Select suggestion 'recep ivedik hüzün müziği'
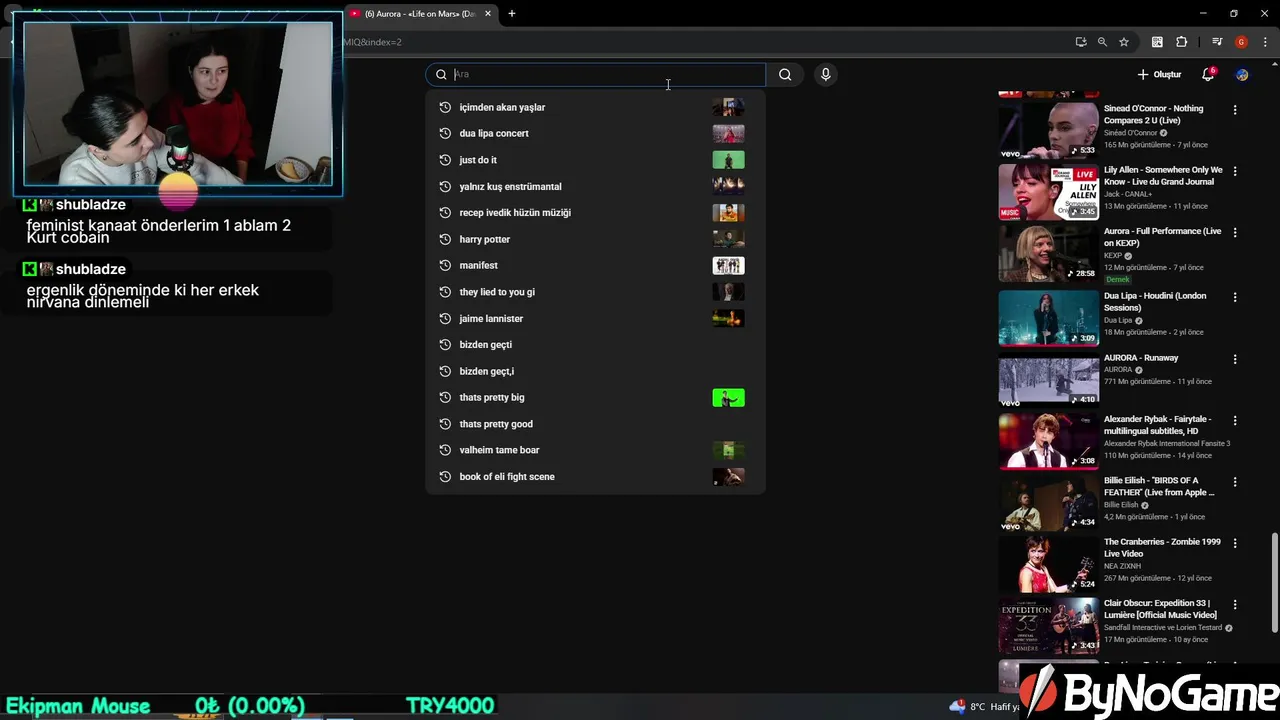The width and height of the screenshot is (1280, 720). tap(595, 212)
